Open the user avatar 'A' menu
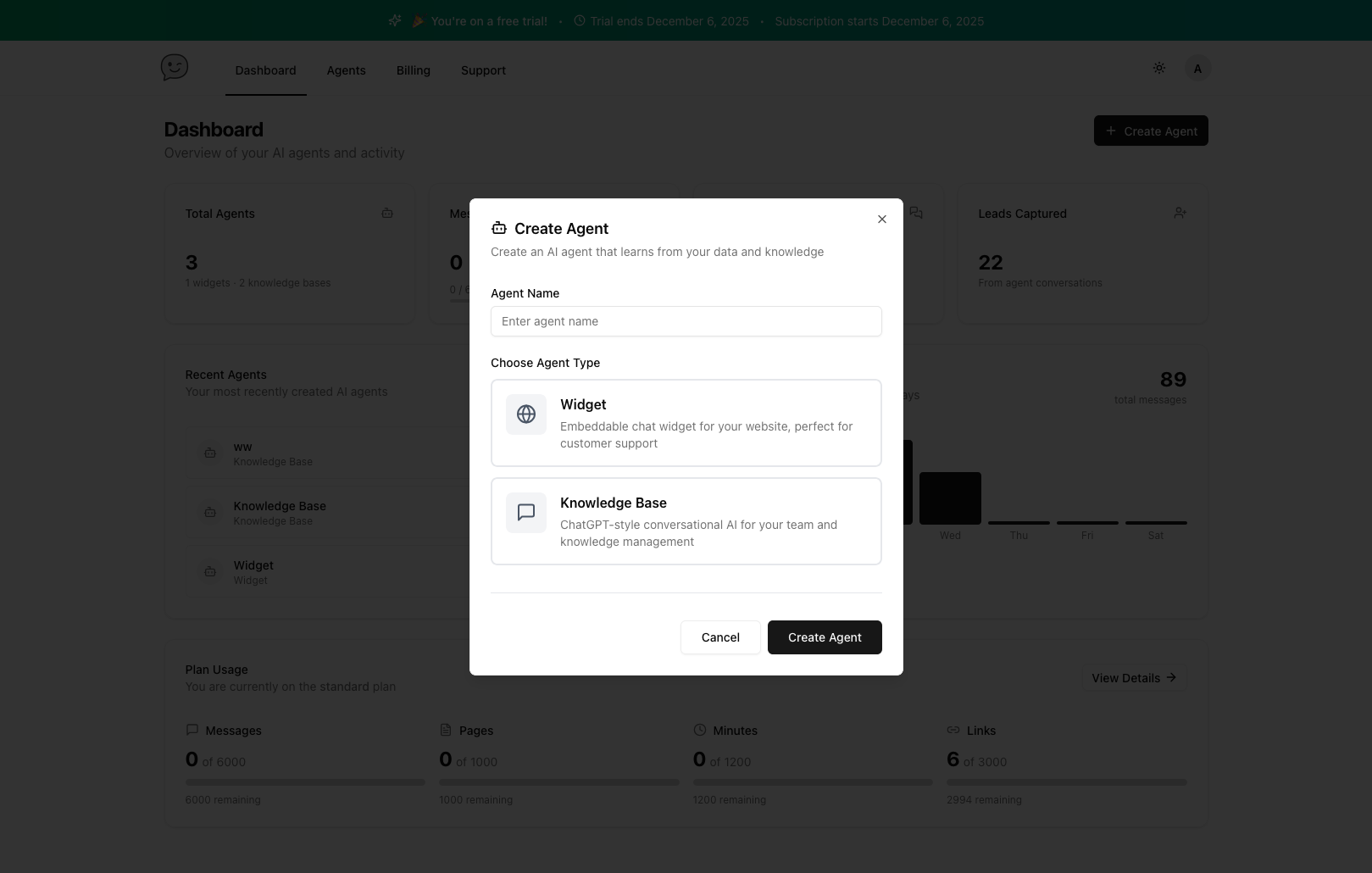This screenshot has width=1372, height=873. coord(1197,69)
